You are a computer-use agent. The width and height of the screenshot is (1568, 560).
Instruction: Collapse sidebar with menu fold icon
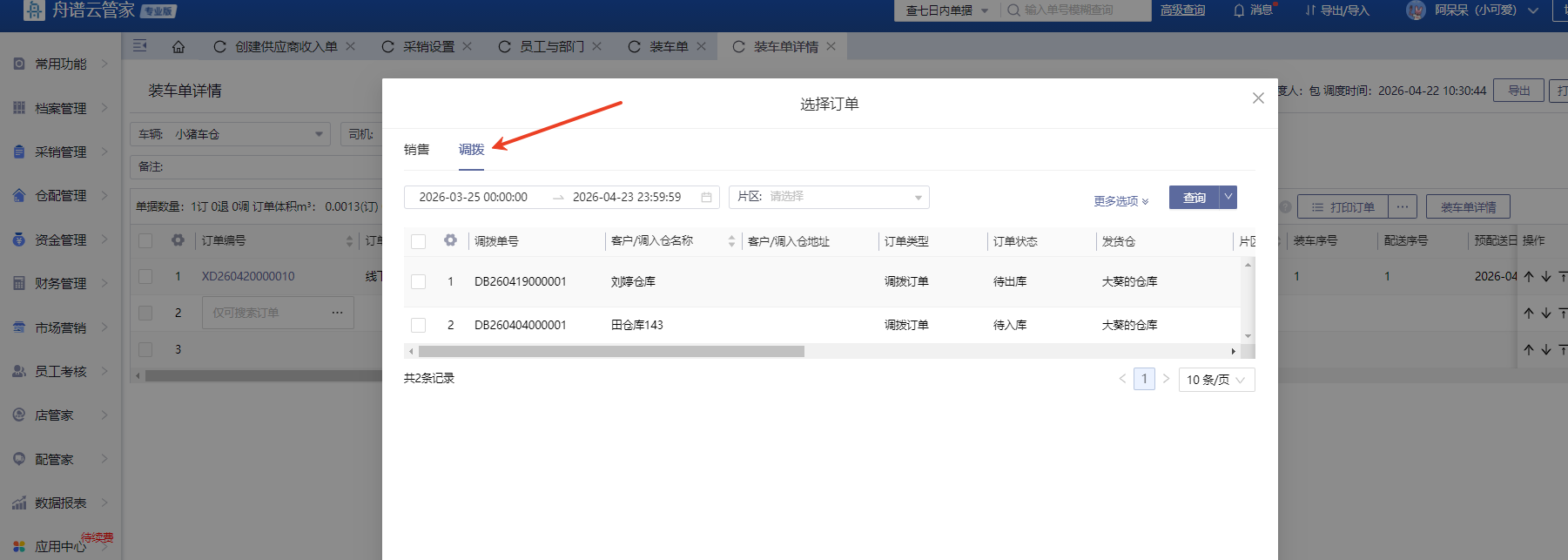(139, 46)
